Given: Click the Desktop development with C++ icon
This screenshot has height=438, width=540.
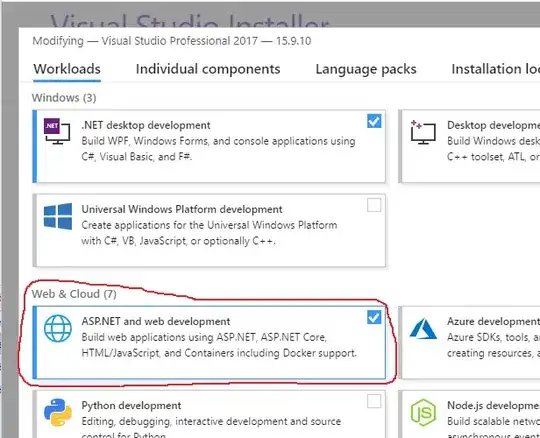Looking at the screenshot, I should 423,132.
